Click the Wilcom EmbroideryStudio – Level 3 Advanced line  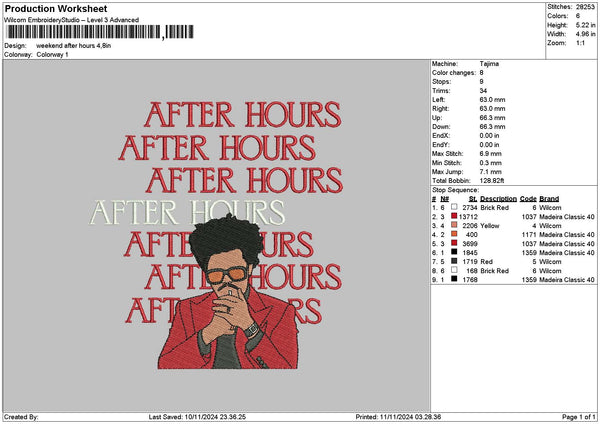(72, 20)
